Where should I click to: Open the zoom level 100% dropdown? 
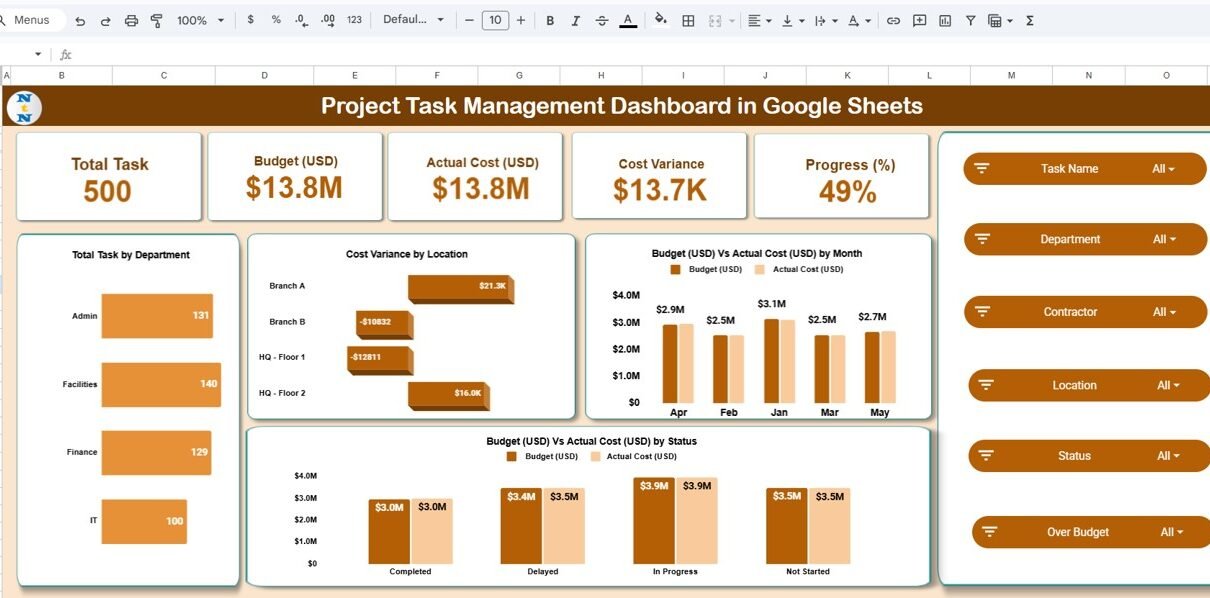(x=200, y=20)
